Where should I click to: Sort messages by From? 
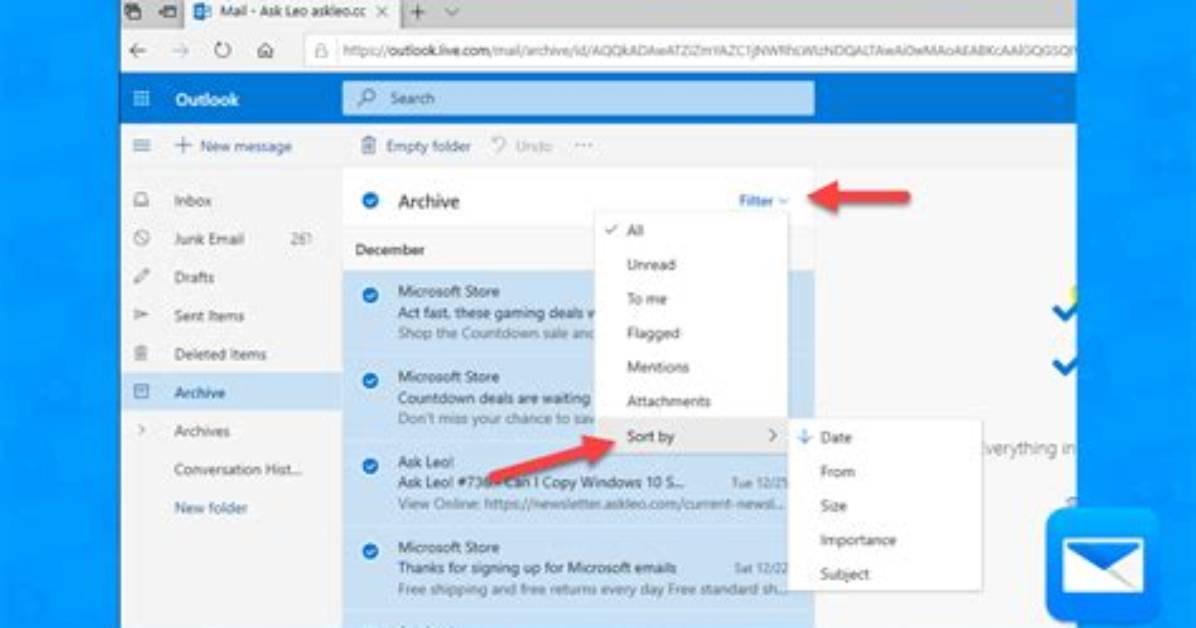click(x=885, y=472)
